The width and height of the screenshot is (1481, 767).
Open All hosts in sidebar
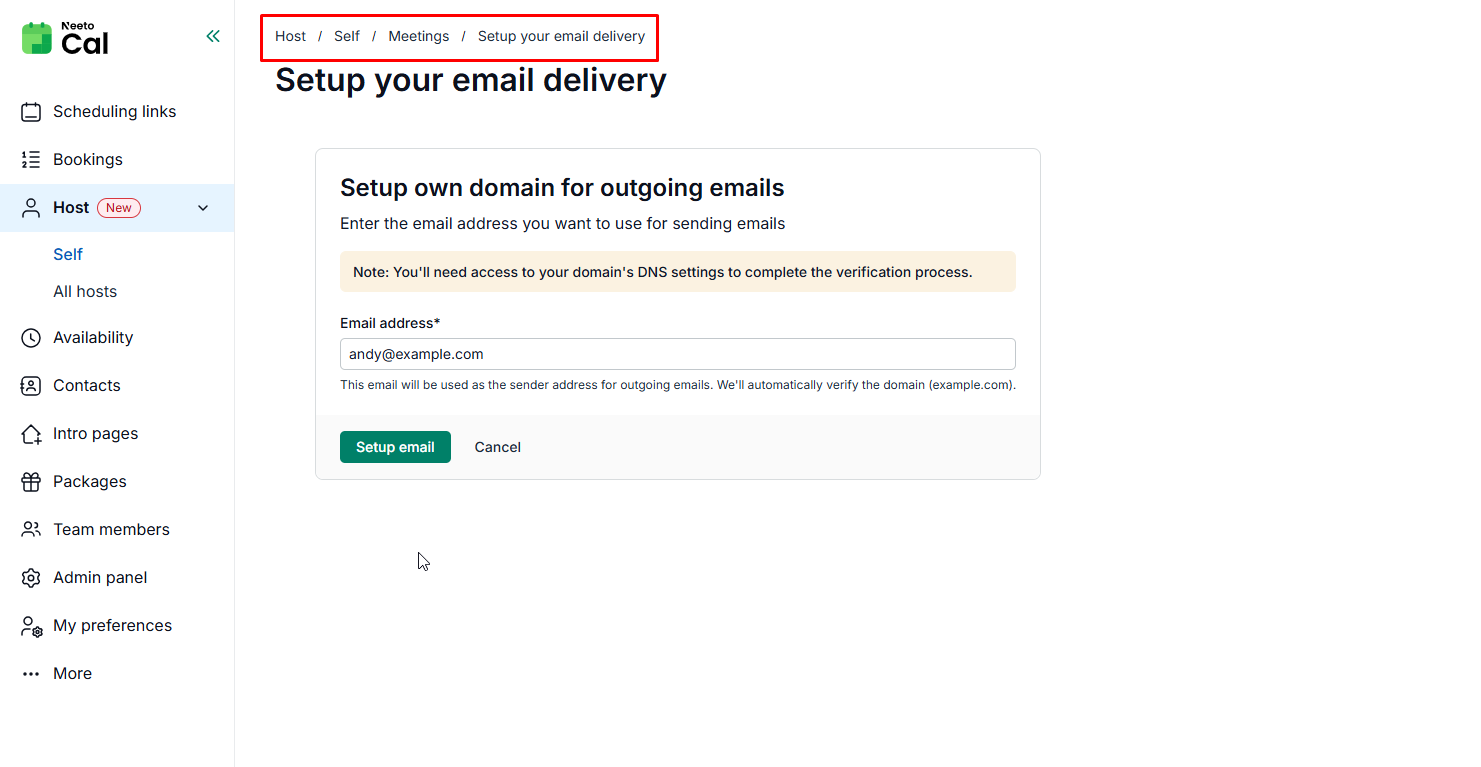click(x=85, y=292)
